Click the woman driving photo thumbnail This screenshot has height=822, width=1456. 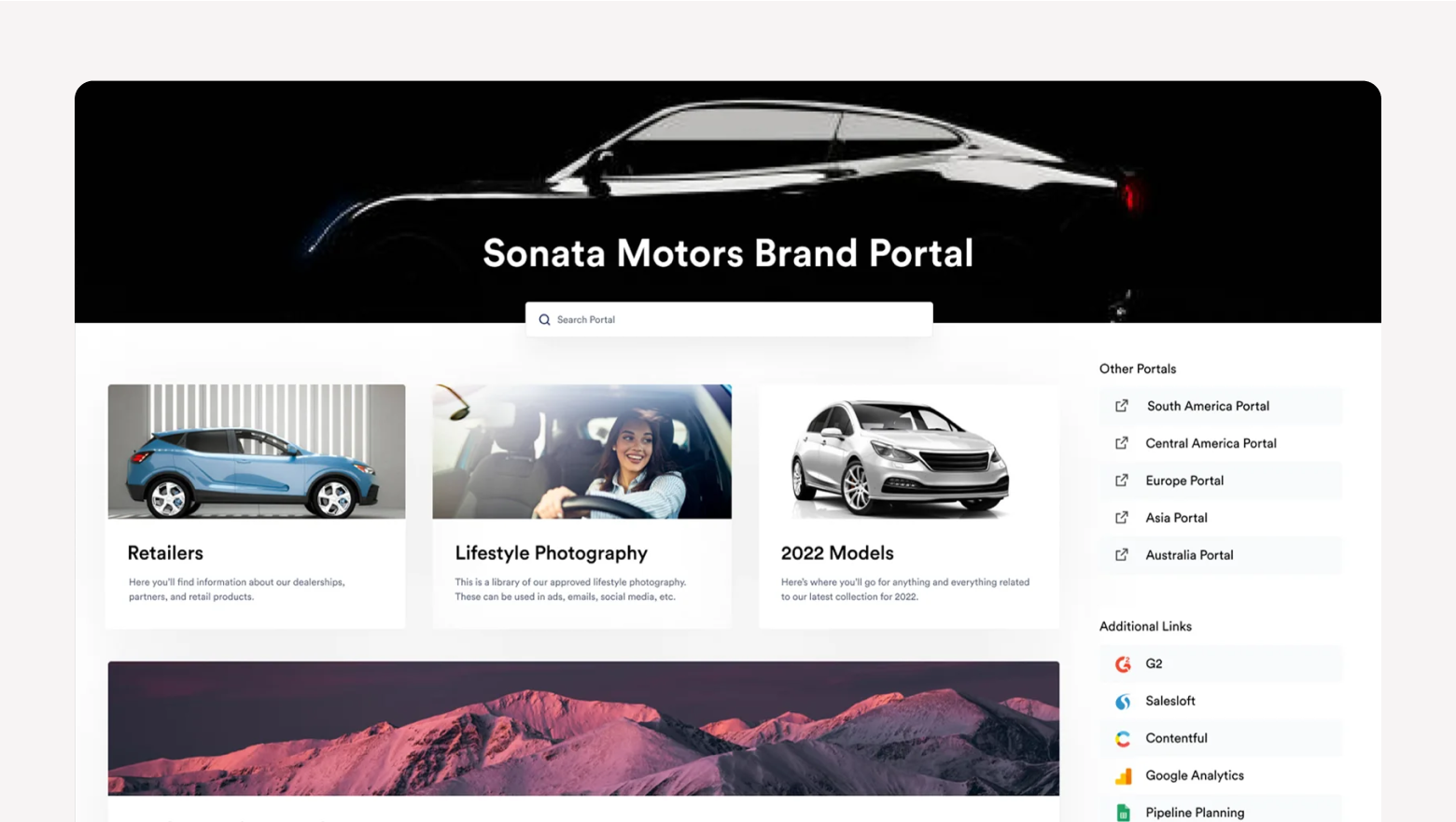click(581, 452)
